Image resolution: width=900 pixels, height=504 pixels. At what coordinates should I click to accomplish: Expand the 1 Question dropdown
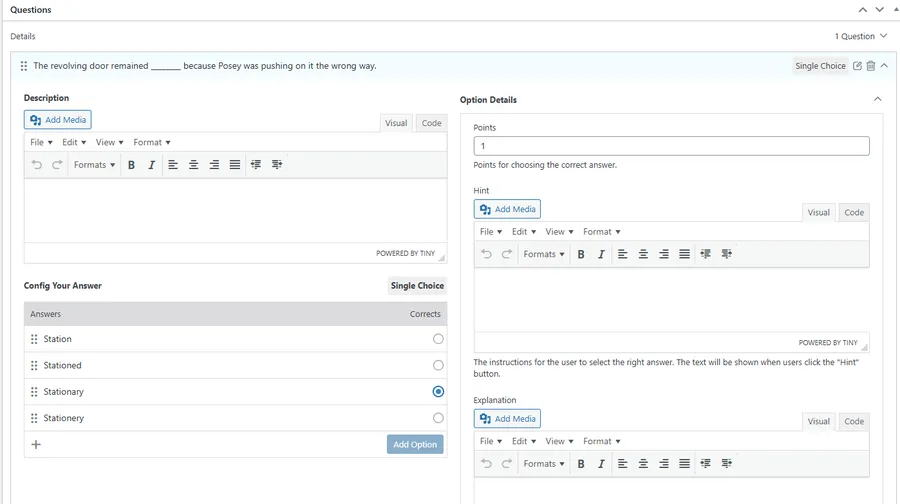pyautogui.click(x=861, y=36)
